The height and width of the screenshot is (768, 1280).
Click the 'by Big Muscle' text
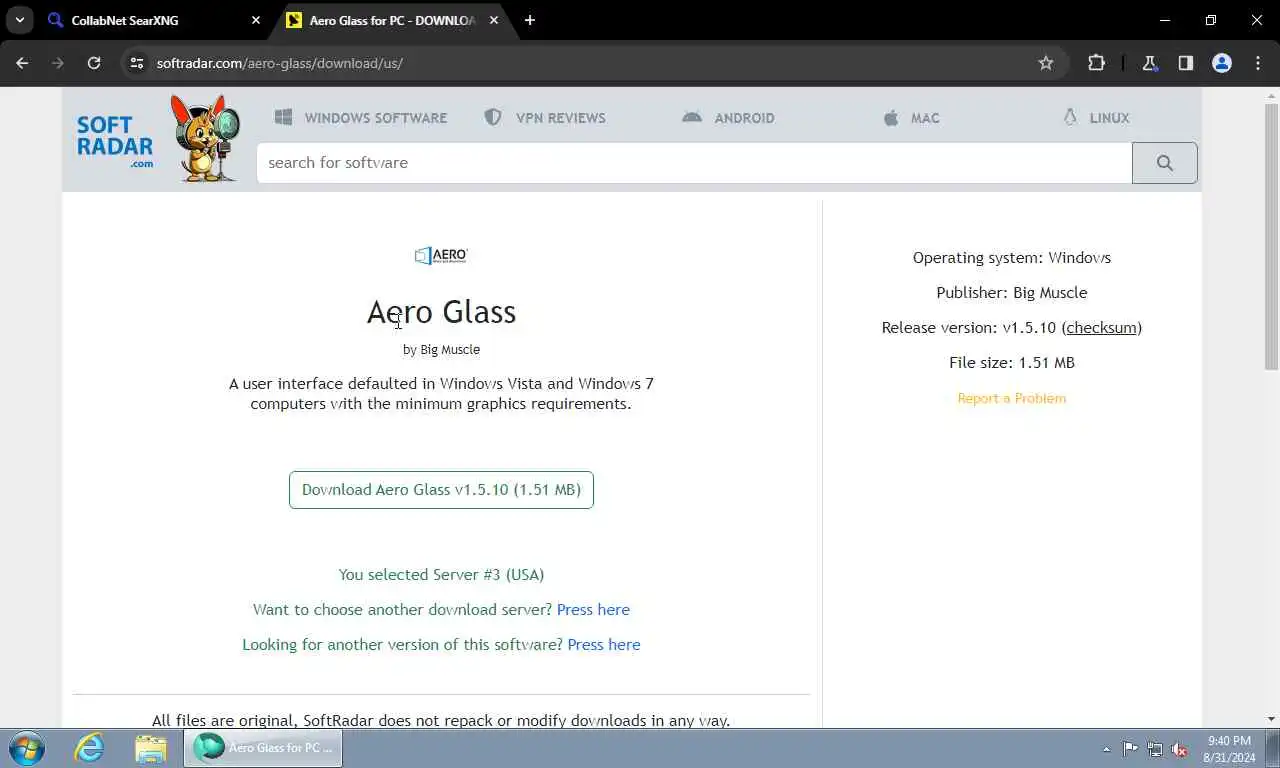(x=441, y=350)
